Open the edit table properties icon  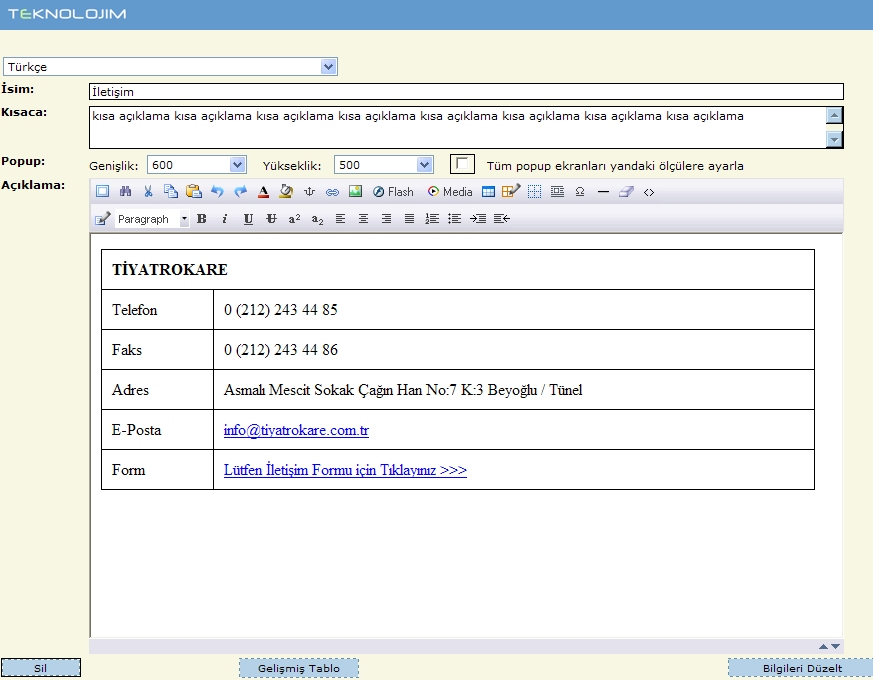(x=511, y=192)
